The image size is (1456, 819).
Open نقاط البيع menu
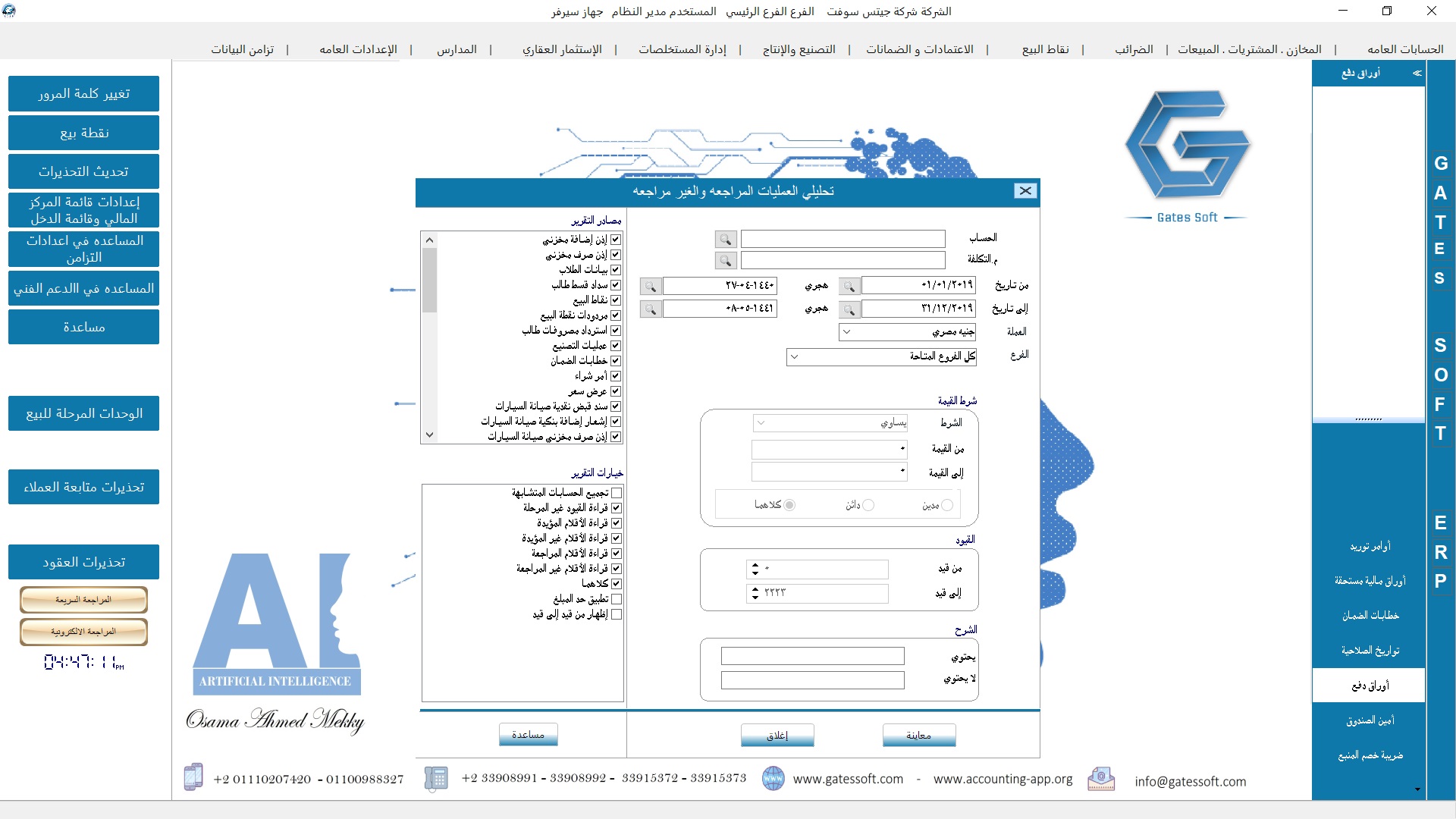pos(1045,49)
